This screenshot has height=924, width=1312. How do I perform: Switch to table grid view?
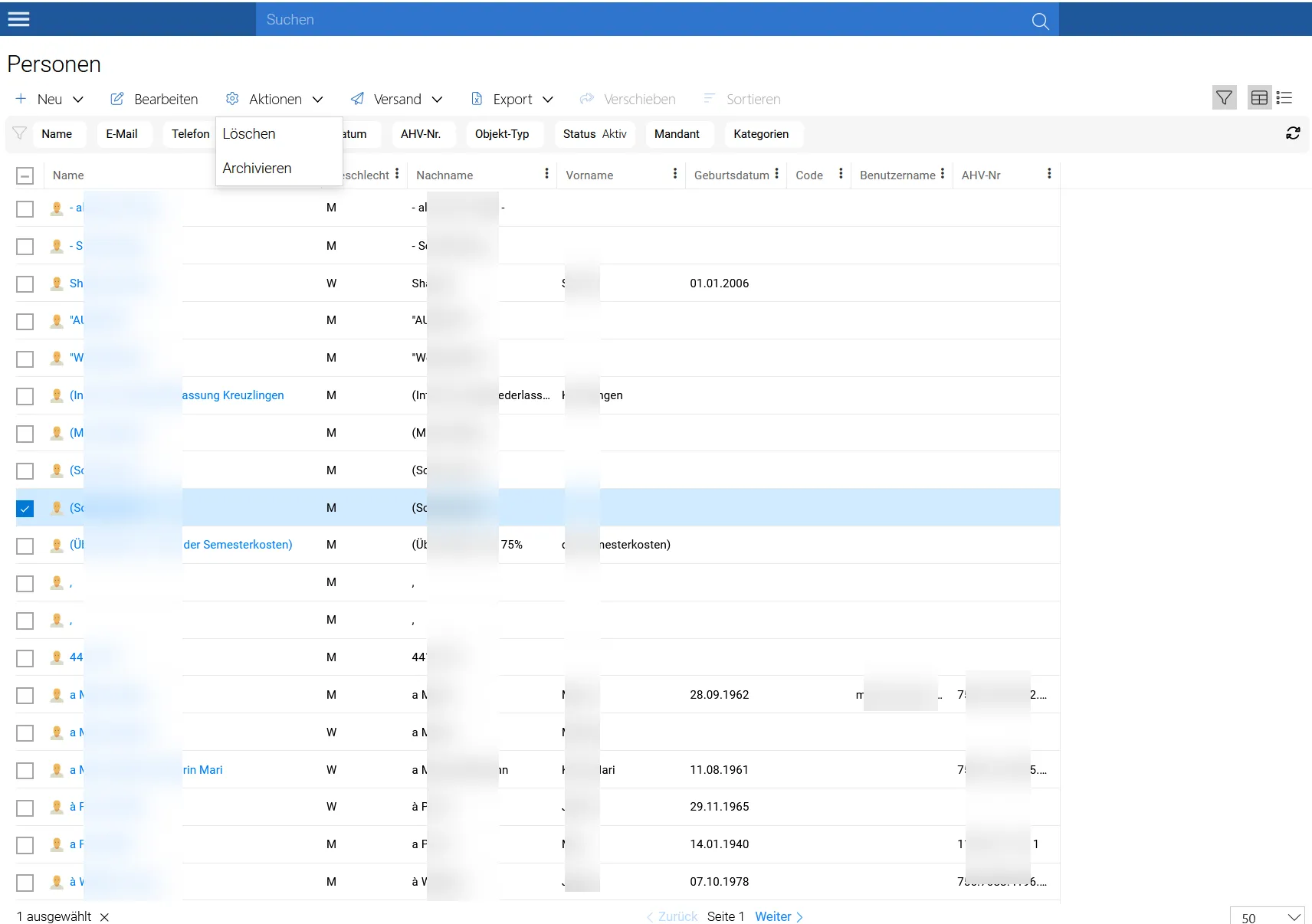tap(1259, 98)
